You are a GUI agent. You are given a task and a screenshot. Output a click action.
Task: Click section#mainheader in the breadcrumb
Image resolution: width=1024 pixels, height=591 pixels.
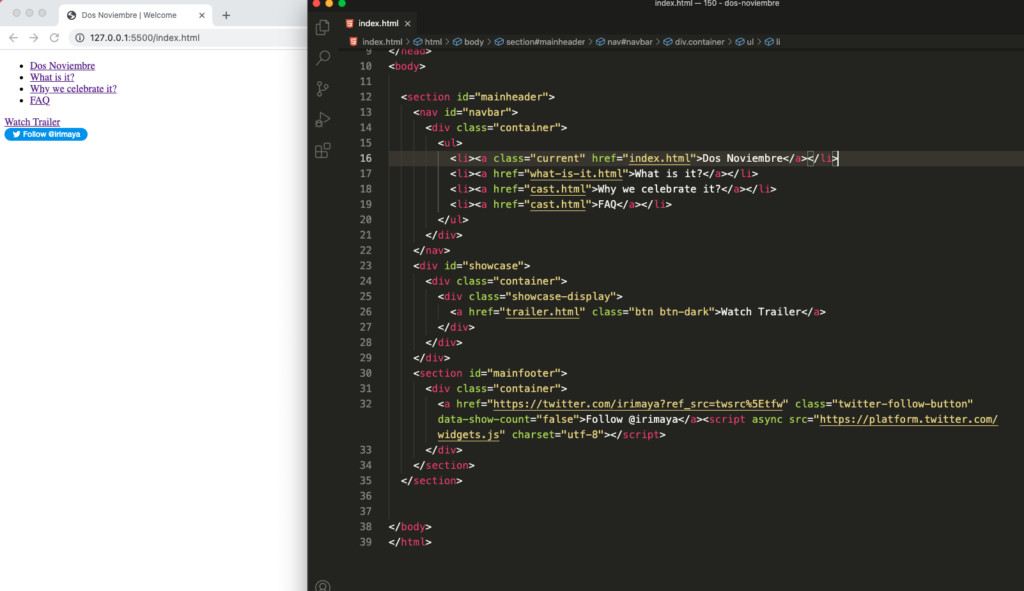tap(545, 42)
